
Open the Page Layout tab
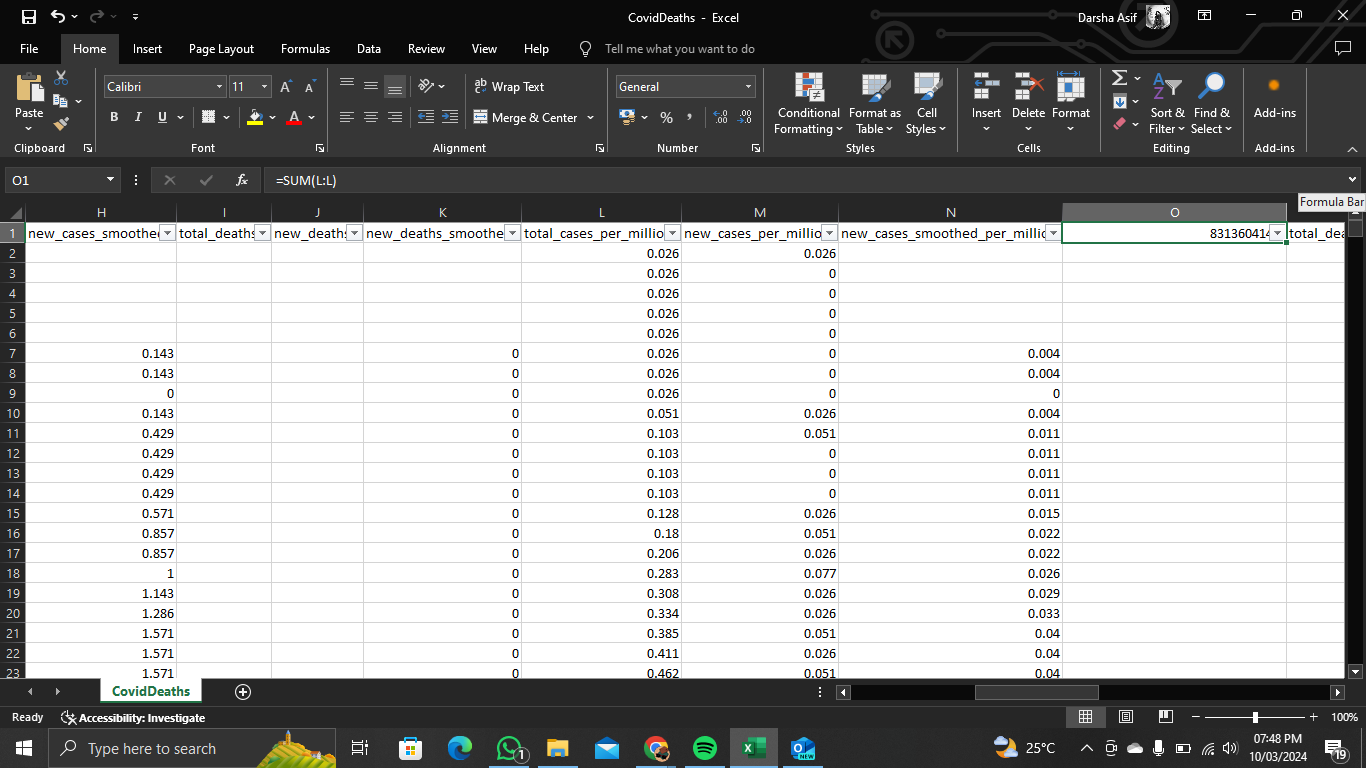(221, 49)
